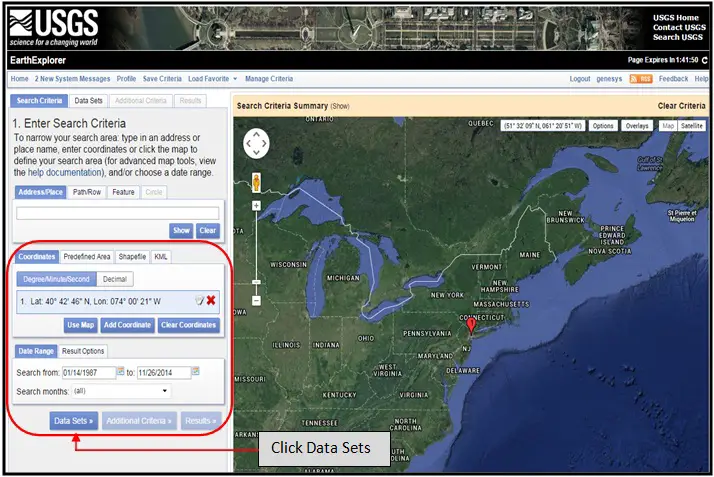The width and height of the screenshot is (714, 477).
Task: Click the page expiry refresh icon
Action: coord(705,60)
